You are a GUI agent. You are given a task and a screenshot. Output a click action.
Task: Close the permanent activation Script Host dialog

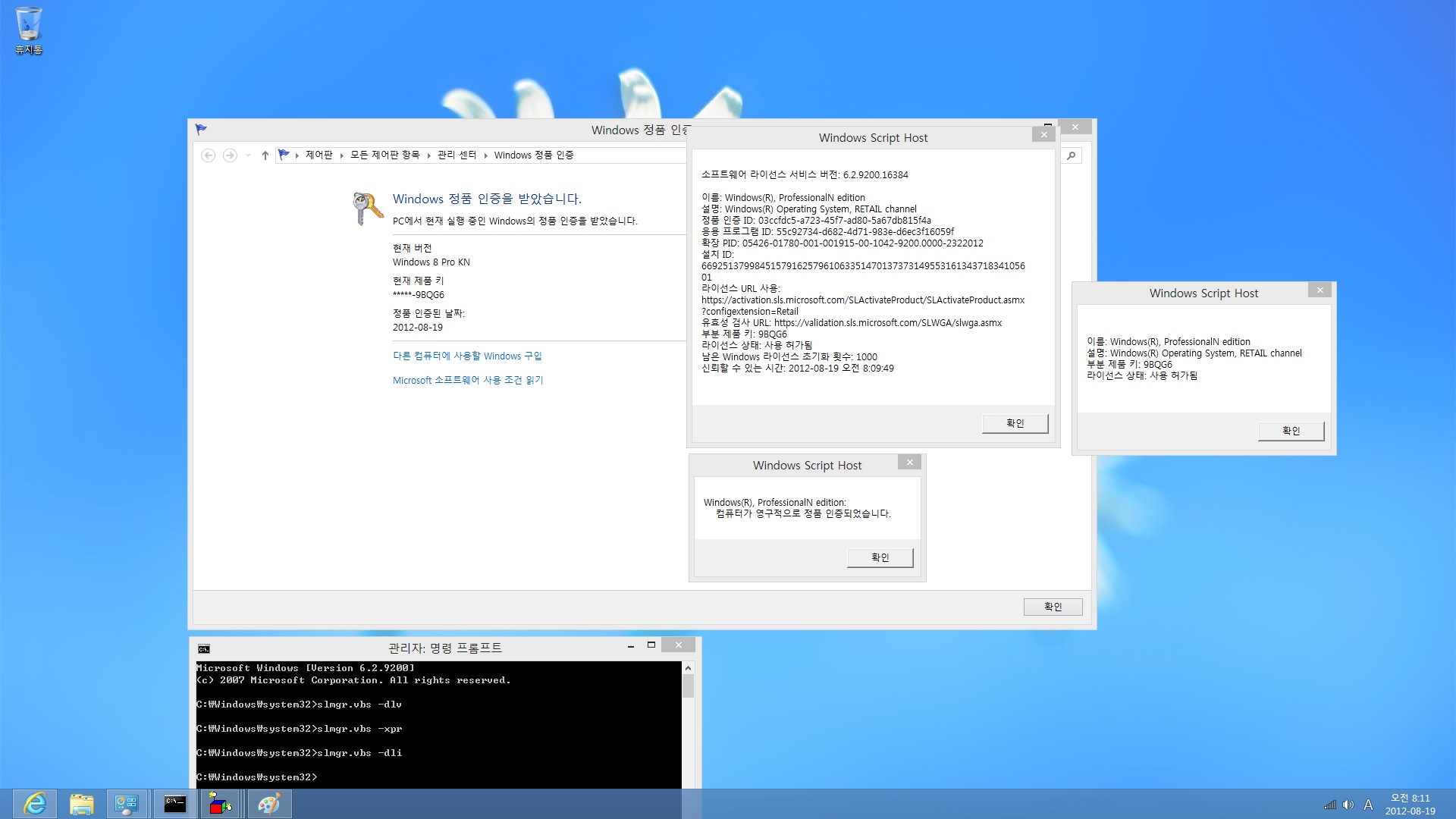[909, 462]
